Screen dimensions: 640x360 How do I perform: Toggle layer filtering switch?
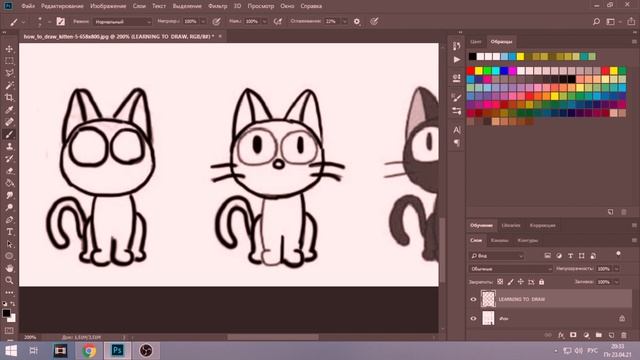tap(618, 255)
